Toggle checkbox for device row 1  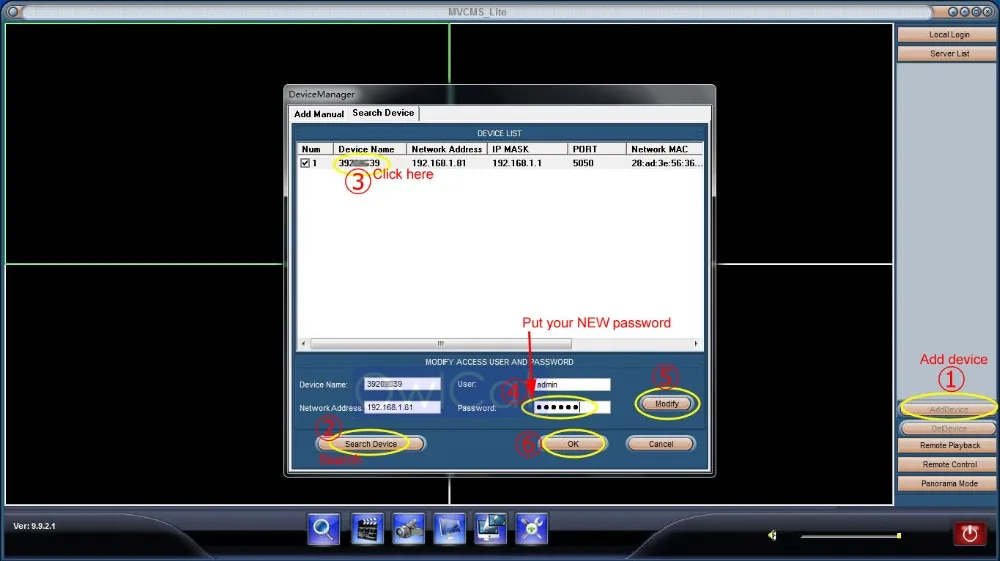305,163
